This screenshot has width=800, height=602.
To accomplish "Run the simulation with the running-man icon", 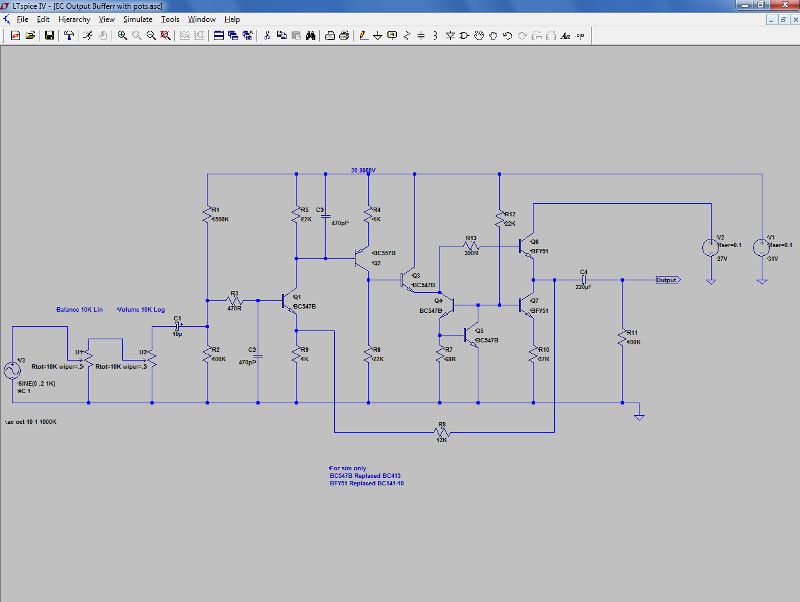I will point(88,36).
